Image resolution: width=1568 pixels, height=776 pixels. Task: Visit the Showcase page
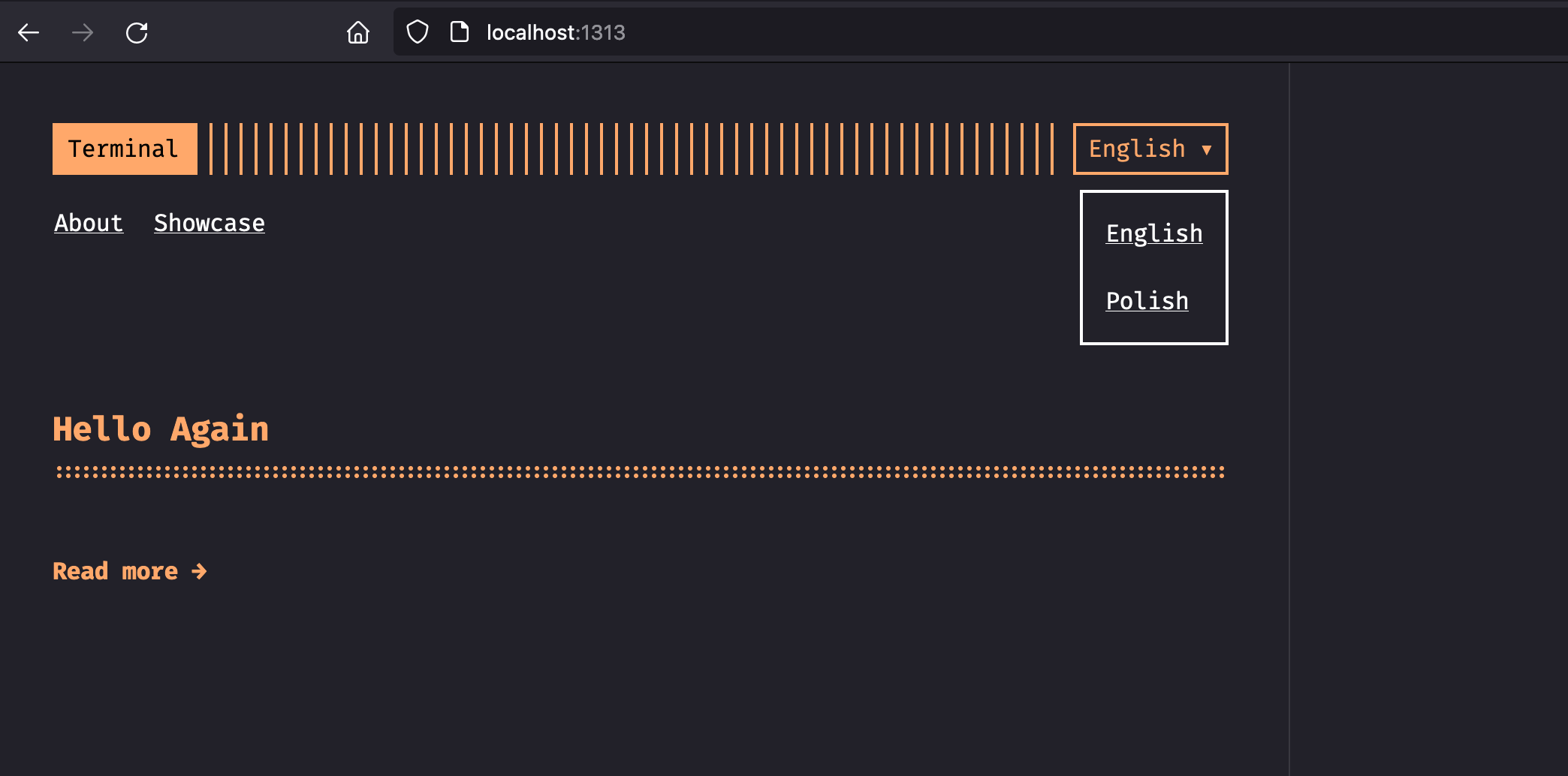point(209,222)
